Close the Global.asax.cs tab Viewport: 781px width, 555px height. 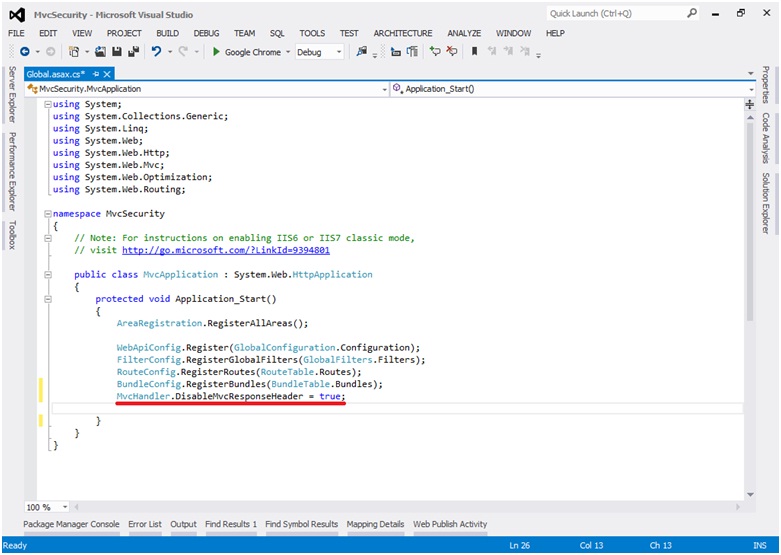point(107,74)
